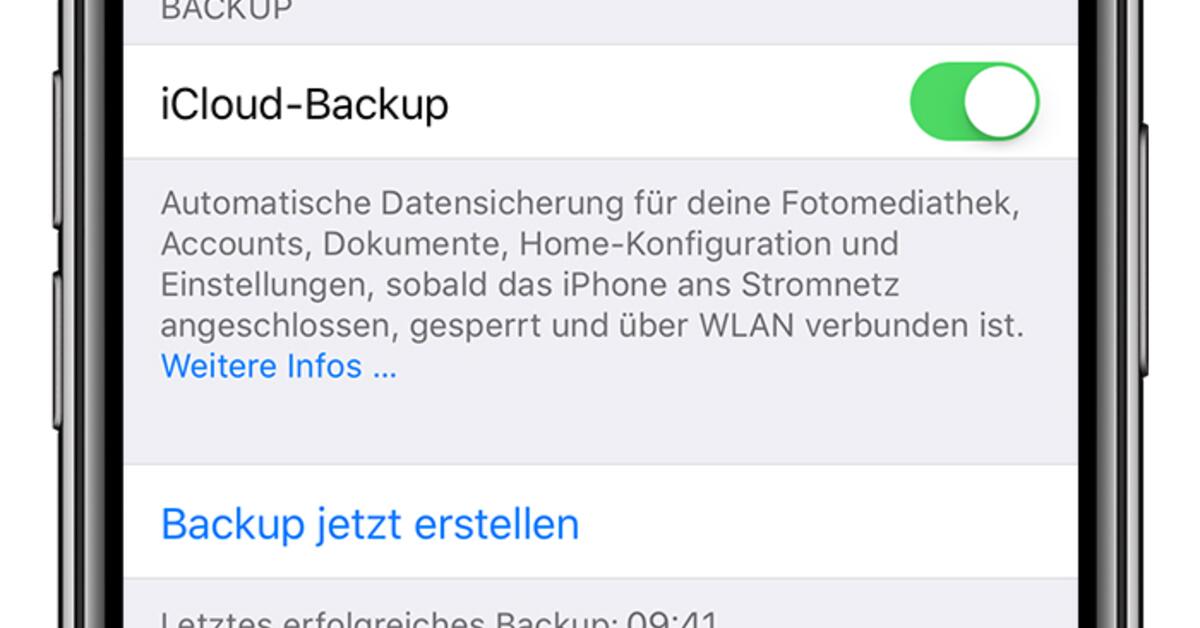
Task: Toggle the iCloud-Backup switch off
Action: click(x=974, y=102)
